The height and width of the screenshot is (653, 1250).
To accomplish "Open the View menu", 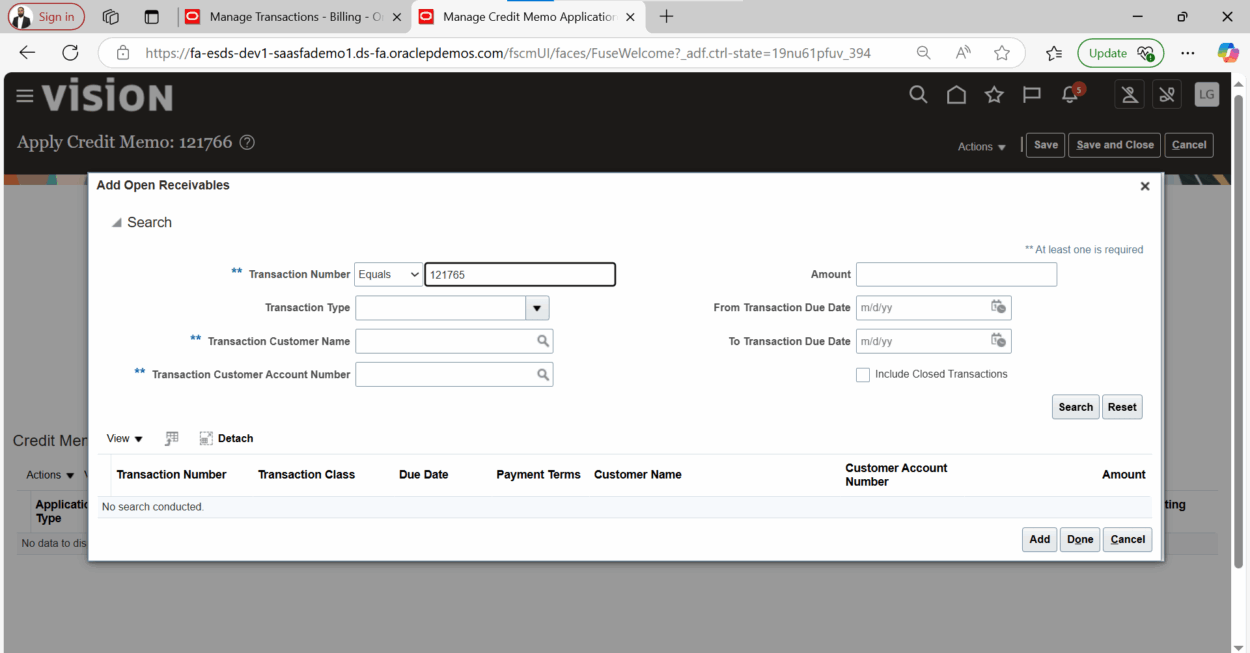I will point(122,438).
